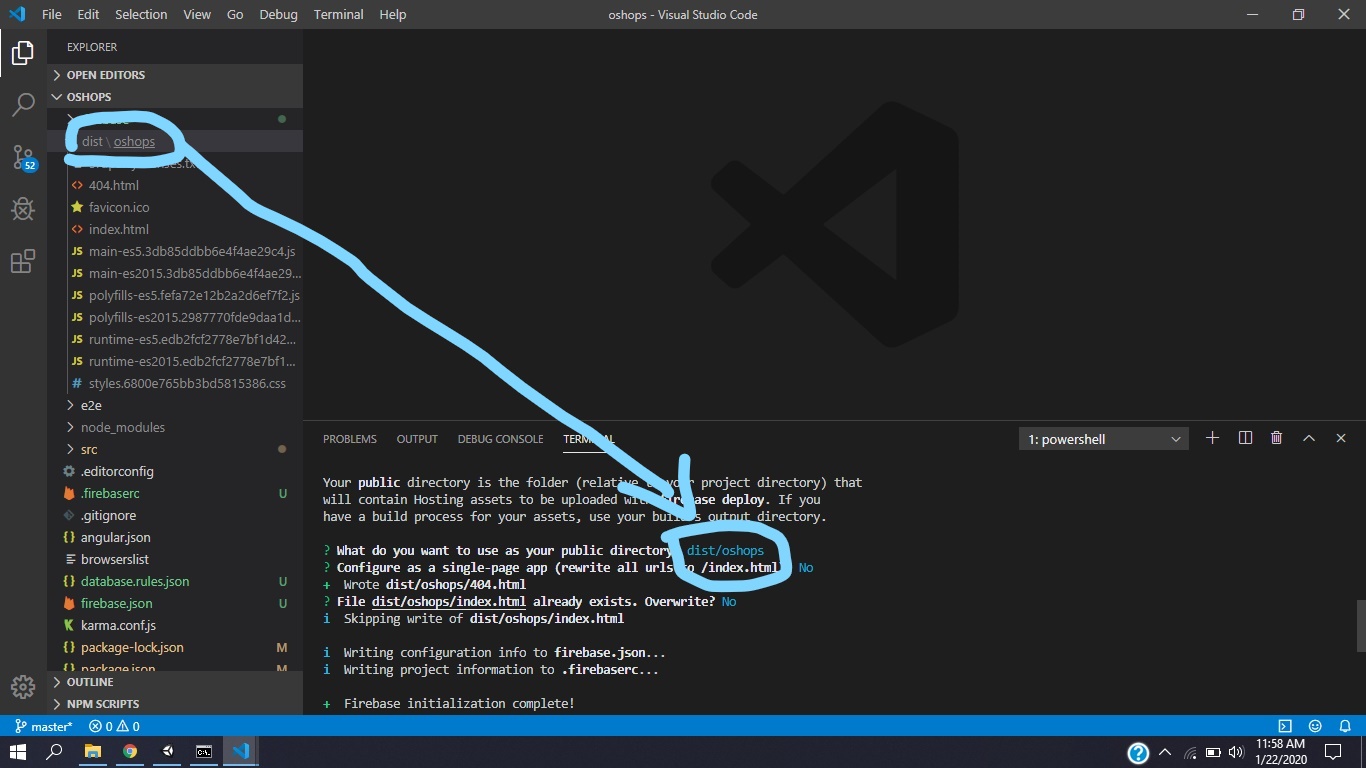Click feedback smiley in status bar
This screenshot has width=1366, height=768.
(x=1315, y=726)
